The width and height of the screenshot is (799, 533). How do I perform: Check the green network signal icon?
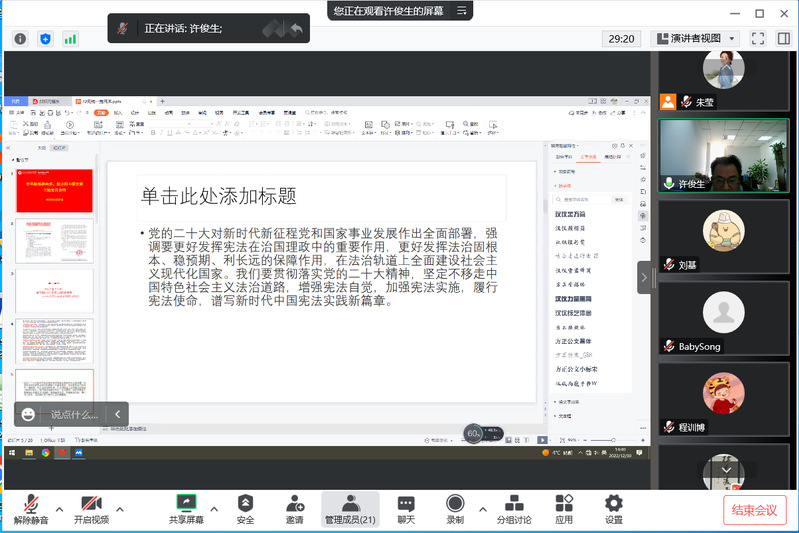pos(70,39)
